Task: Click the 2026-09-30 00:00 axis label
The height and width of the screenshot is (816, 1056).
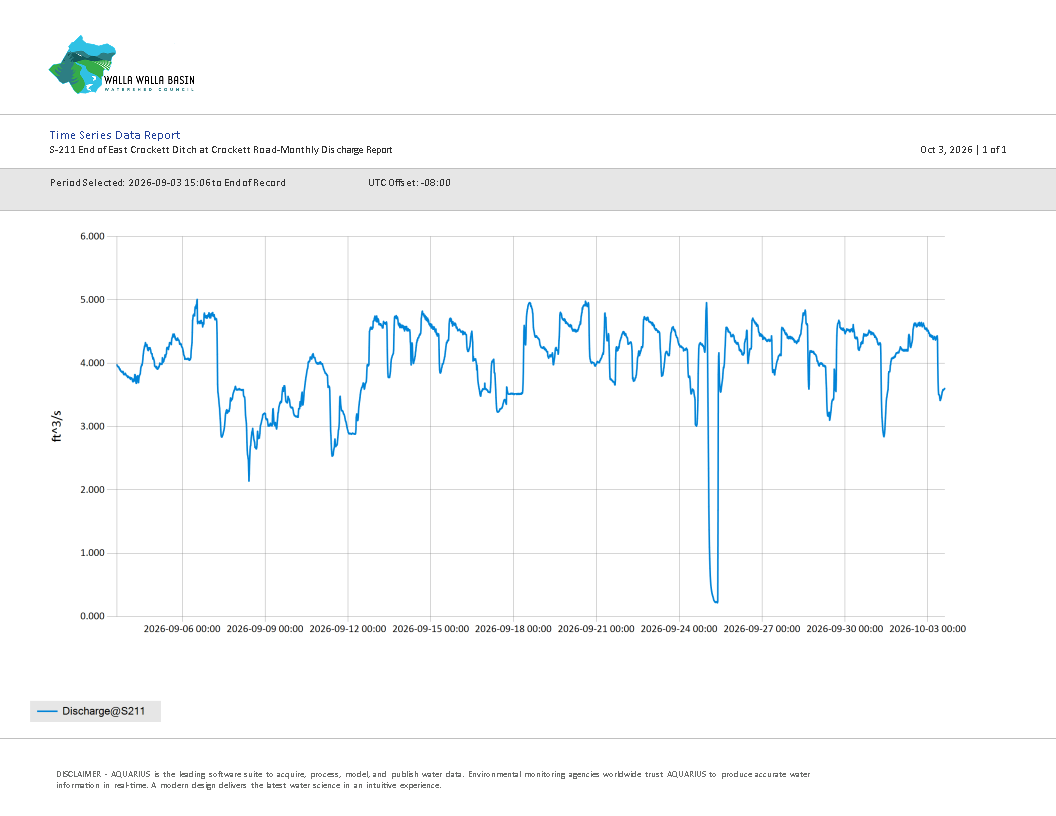Action: click(845, 628)
